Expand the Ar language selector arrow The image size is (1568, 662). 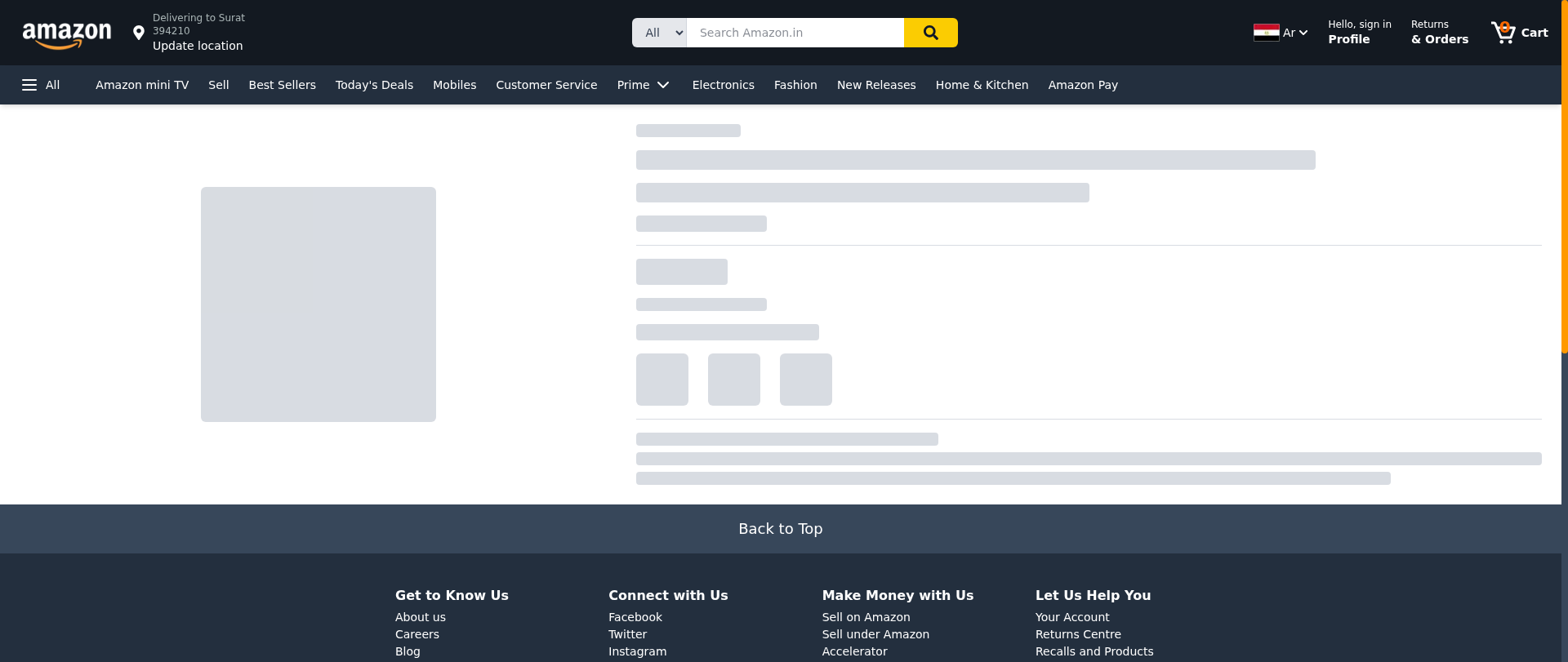click(1303, 33)
